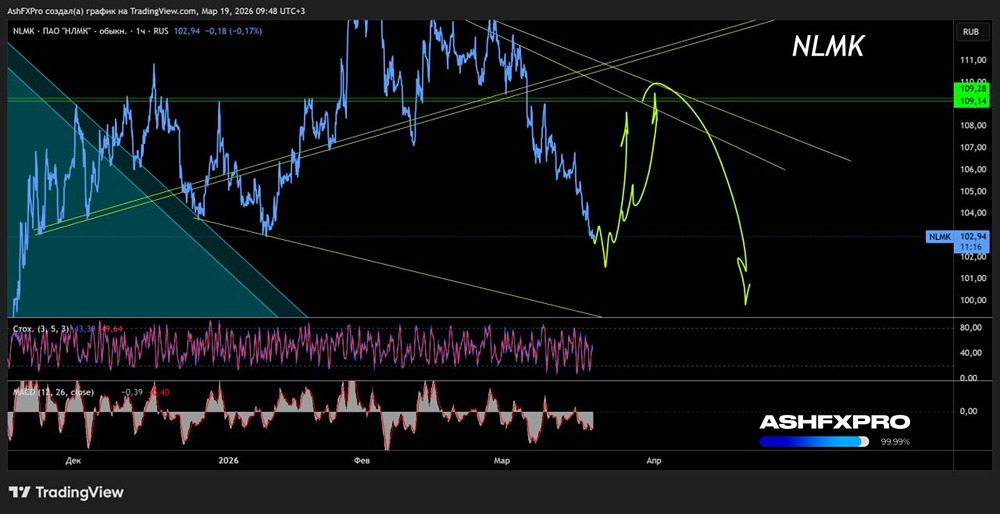
Task: Click the MACD (12, 26, close) indicator legend
Action: pos(53,392)
